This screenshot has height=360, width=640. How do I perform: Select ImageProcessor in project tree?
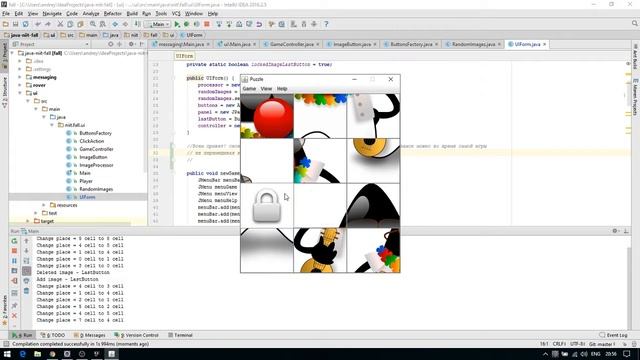coord(96,165)
